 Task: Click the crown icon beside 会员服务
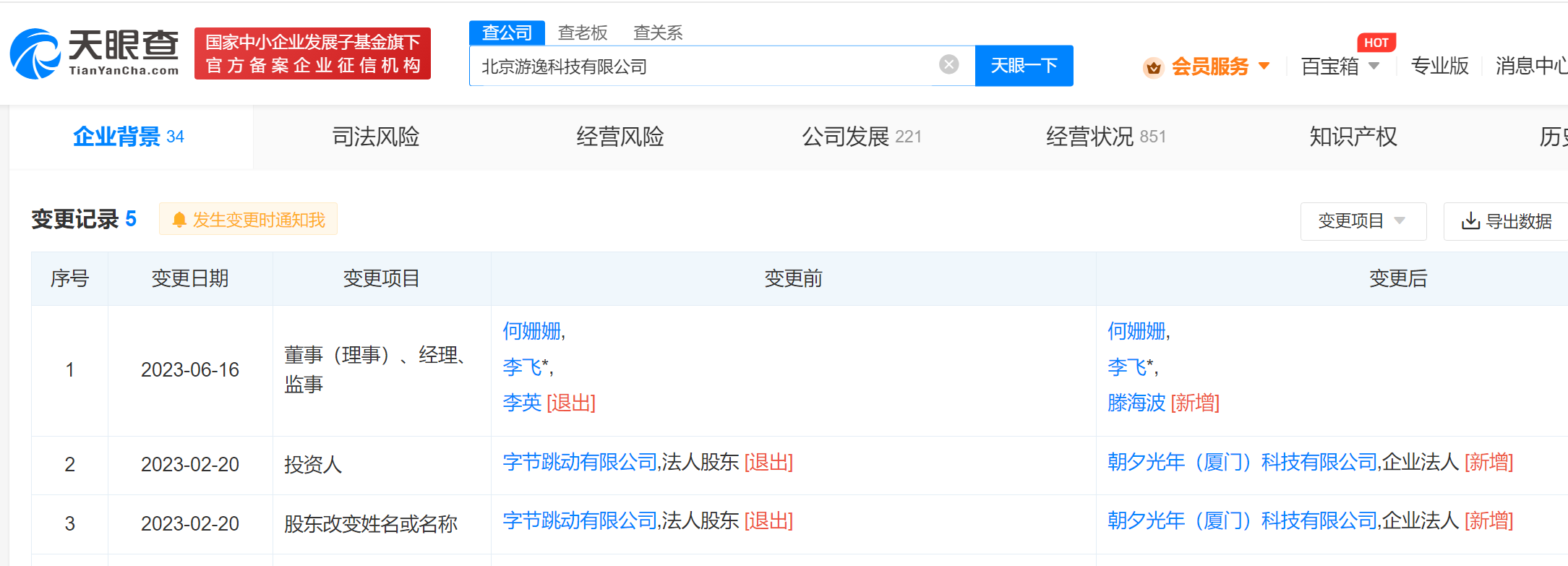tap(1153, 67)
